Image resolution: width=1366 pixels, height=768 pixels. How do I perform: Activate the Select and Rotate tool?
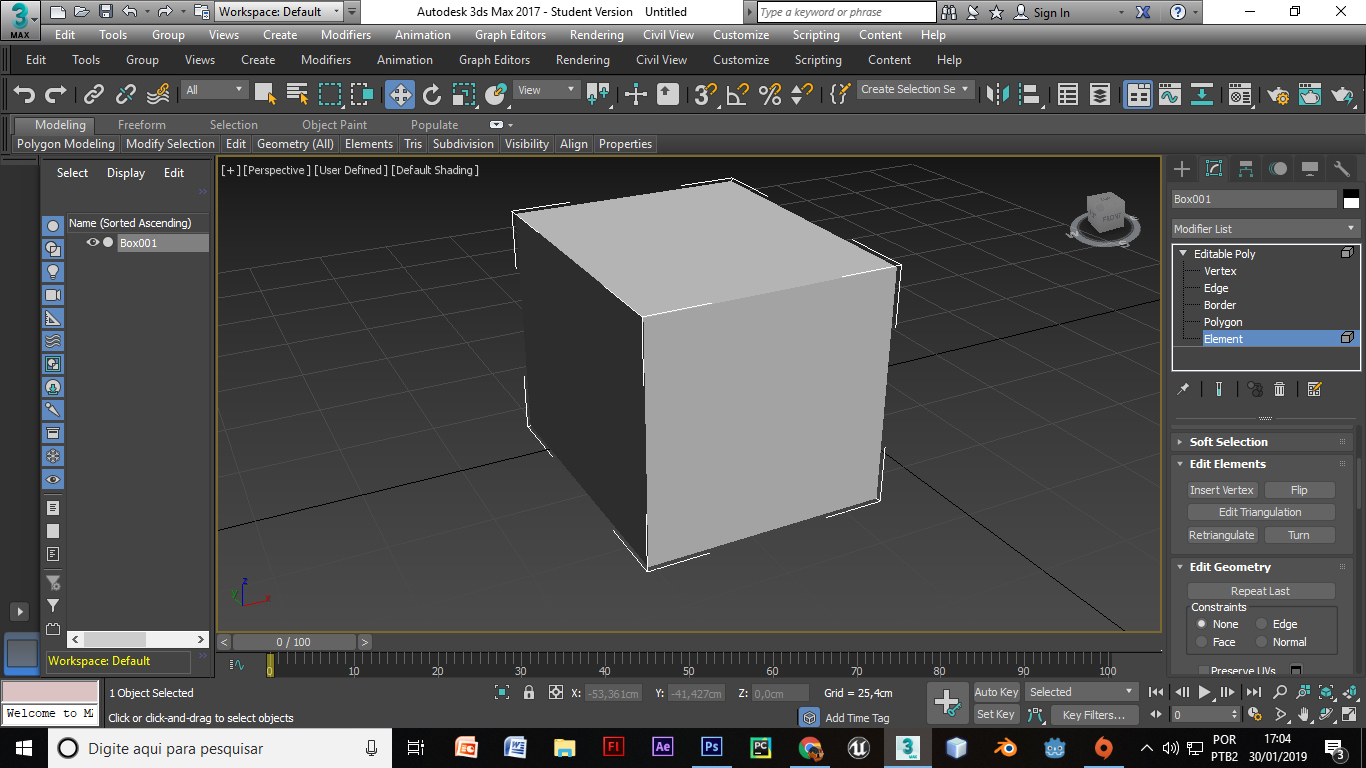432,94
